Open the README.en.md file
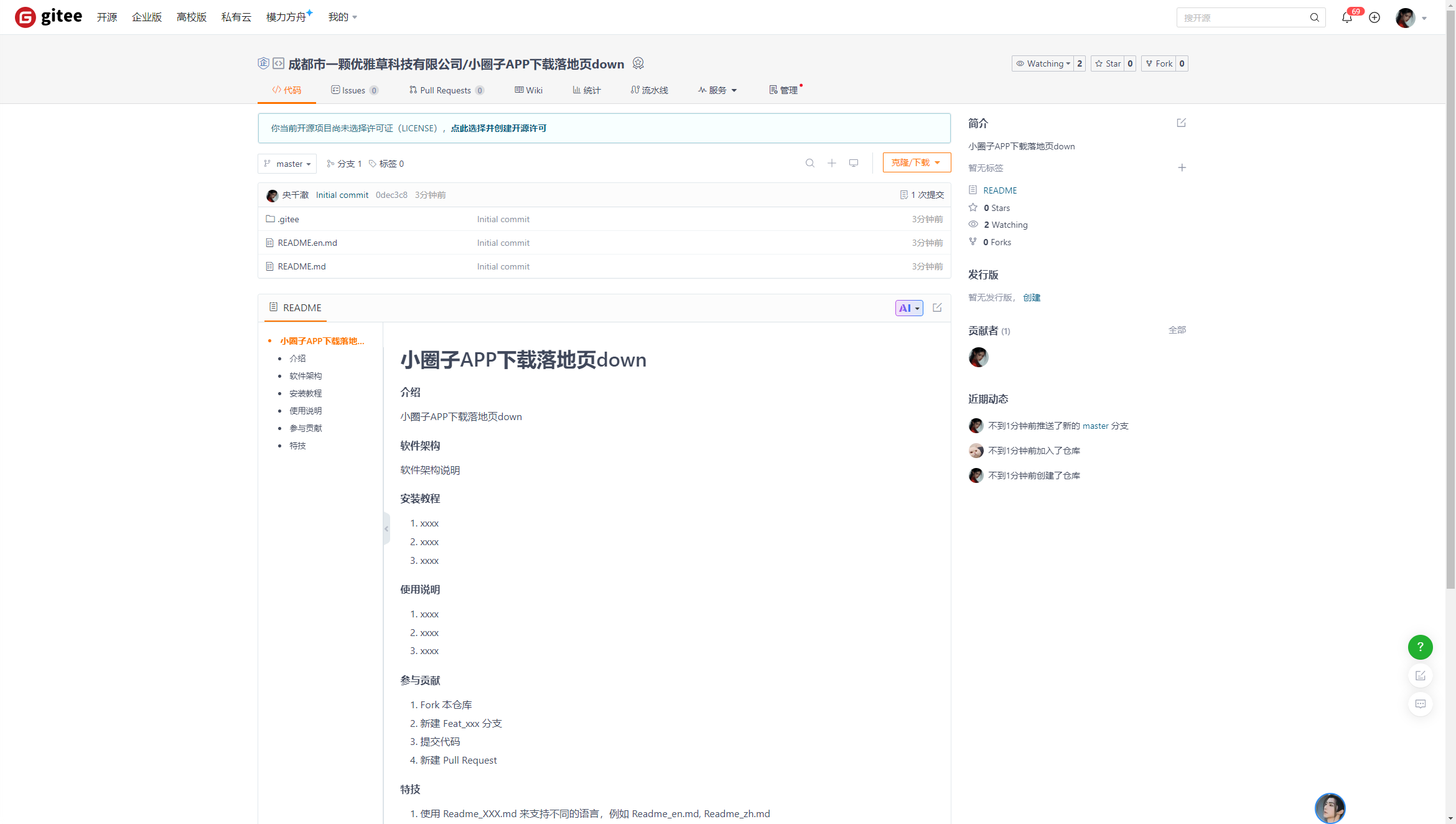 (x=307, y=243)
